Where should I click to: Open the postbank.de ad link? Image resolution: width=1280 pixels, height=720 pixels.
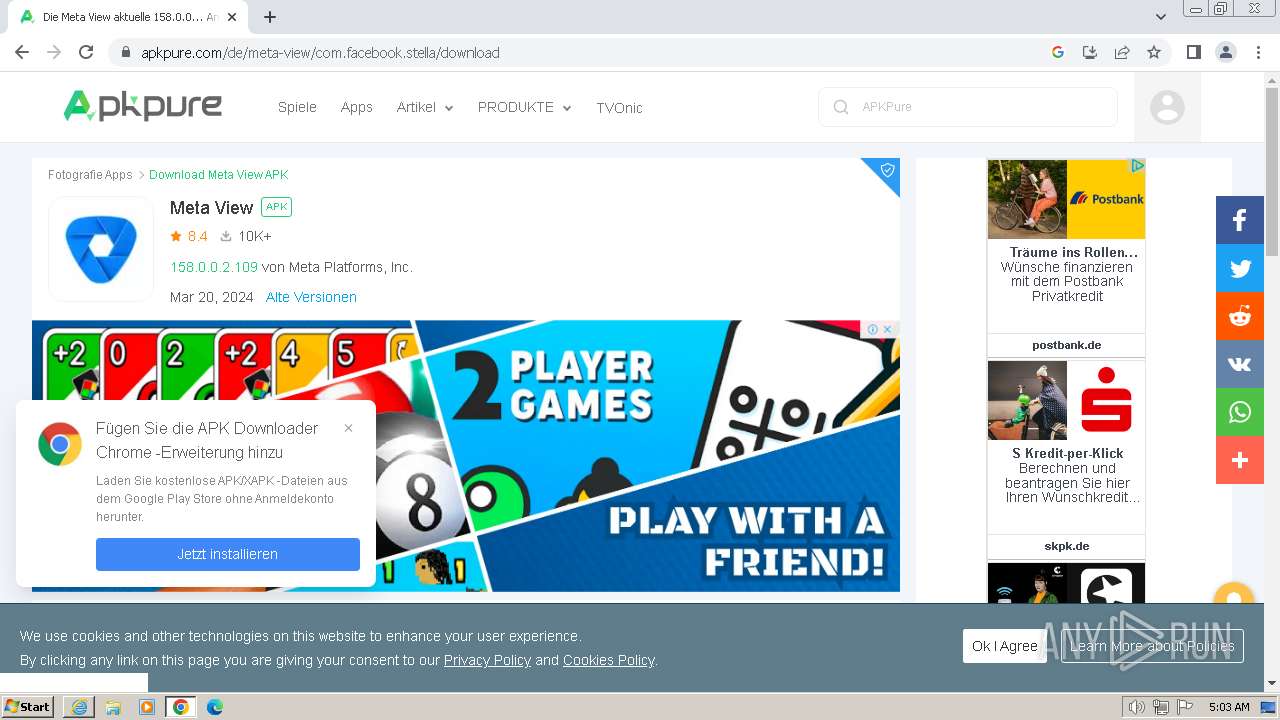(x=1066, y=345)
